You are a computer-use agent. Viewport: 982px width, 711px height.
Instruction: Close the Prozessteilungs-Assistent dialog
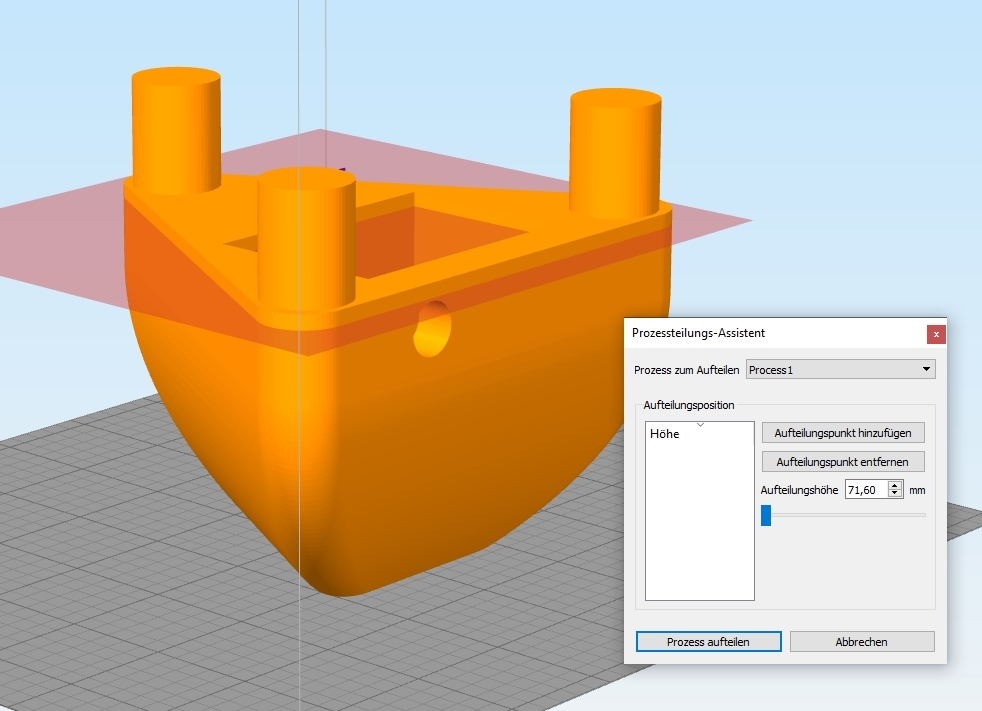tap(935, 334)
